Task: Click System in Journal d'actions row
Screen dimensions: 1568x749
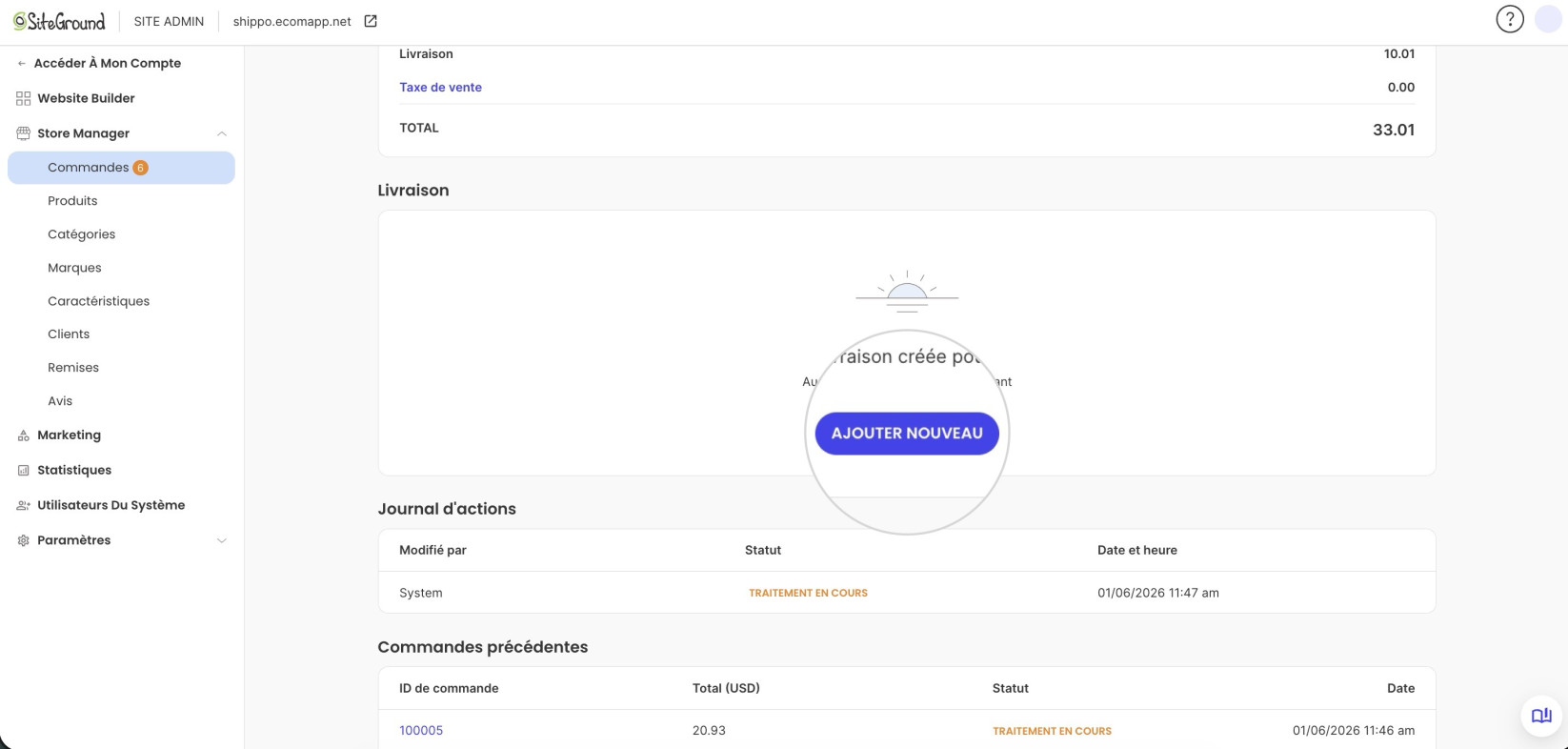Action: [421, 593]
